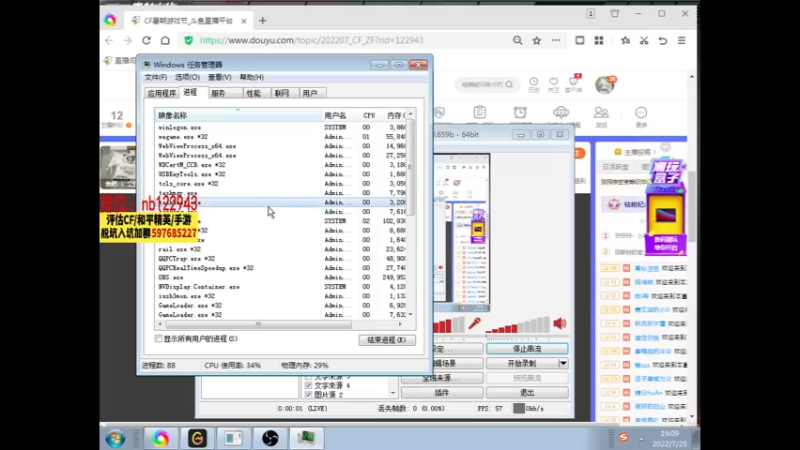Image resolution: width=800 pixels, height=450 pixels.
Task: Switch to the 用户 tab
Action: 312,93
